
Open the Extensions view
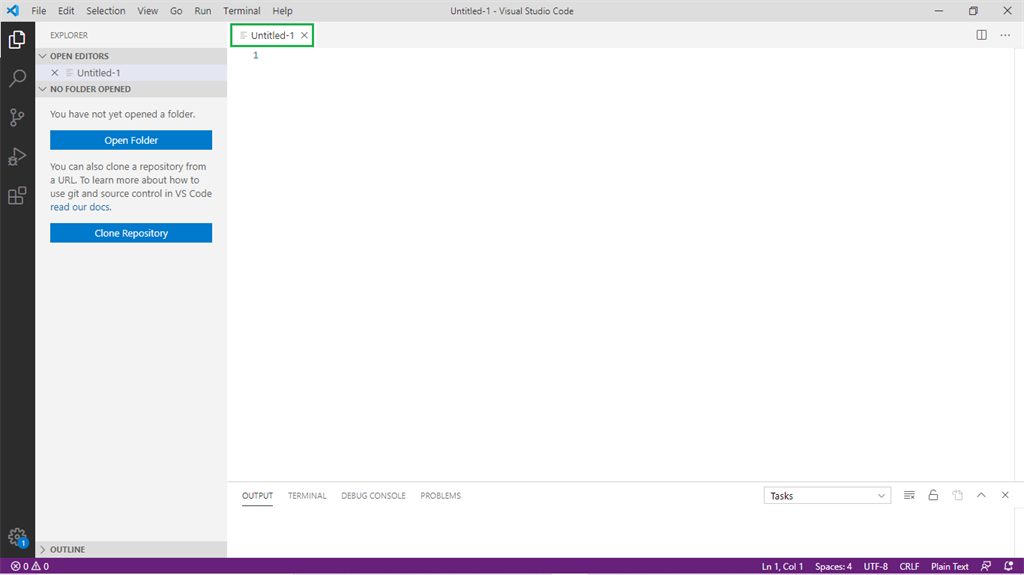pyautogui.click(x=17, y=196)
